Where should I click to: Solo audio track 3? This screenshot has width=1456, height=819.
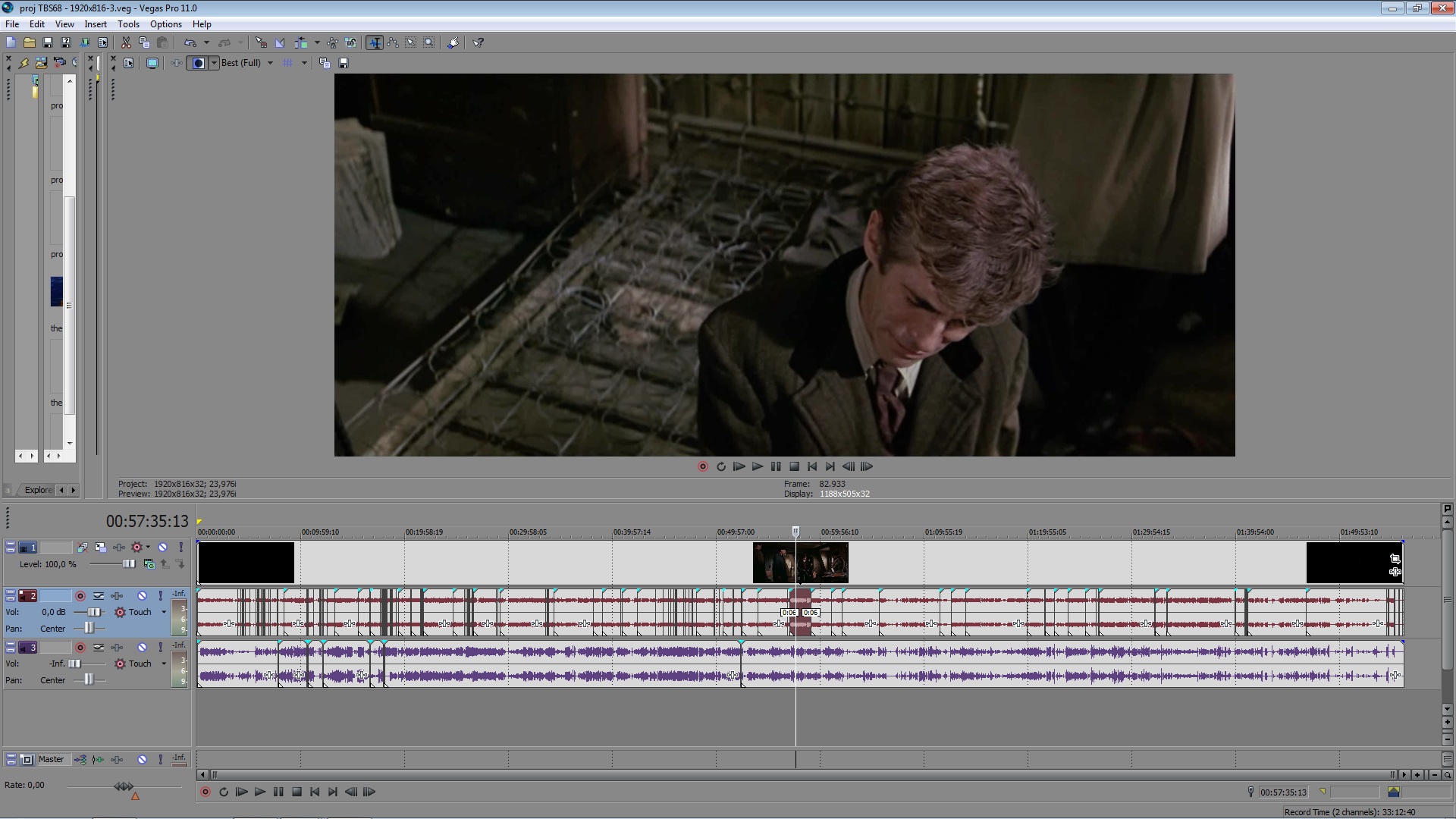160,647
